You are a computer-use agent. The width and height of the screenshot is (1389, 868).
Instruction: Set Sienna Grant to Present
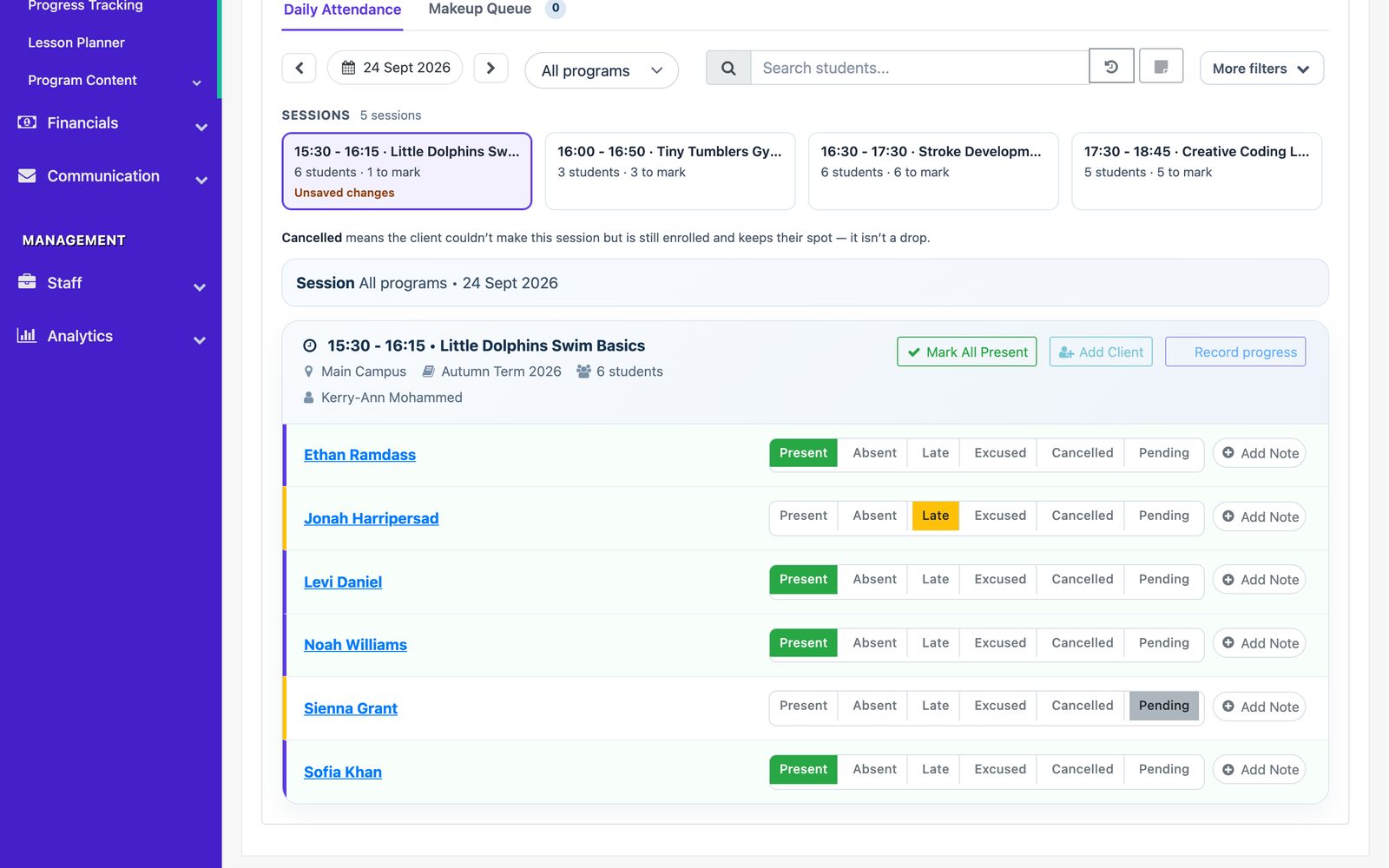pos(803,706)
